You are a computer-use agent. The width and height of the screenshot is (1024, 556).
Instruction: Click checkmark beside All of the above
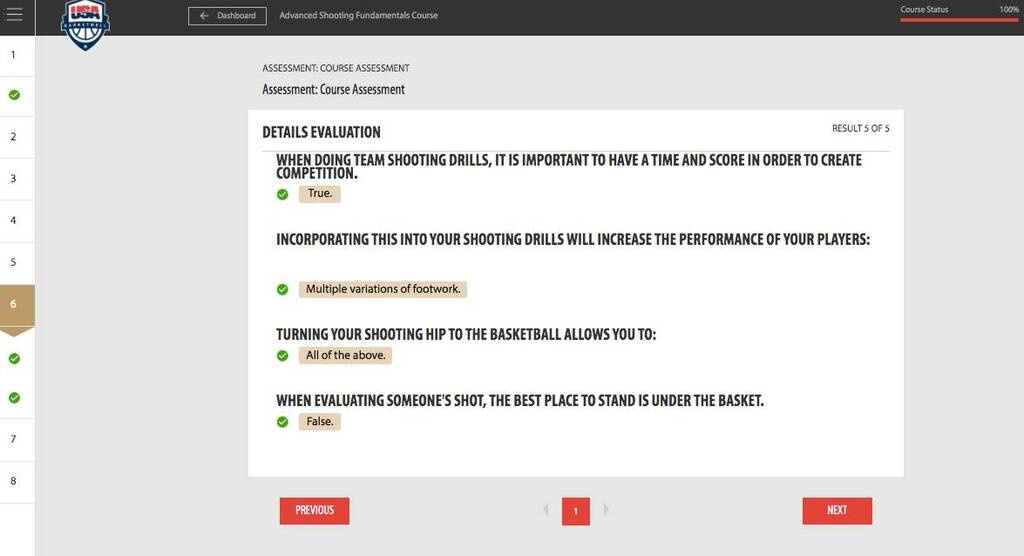click(x=283, y=356)
